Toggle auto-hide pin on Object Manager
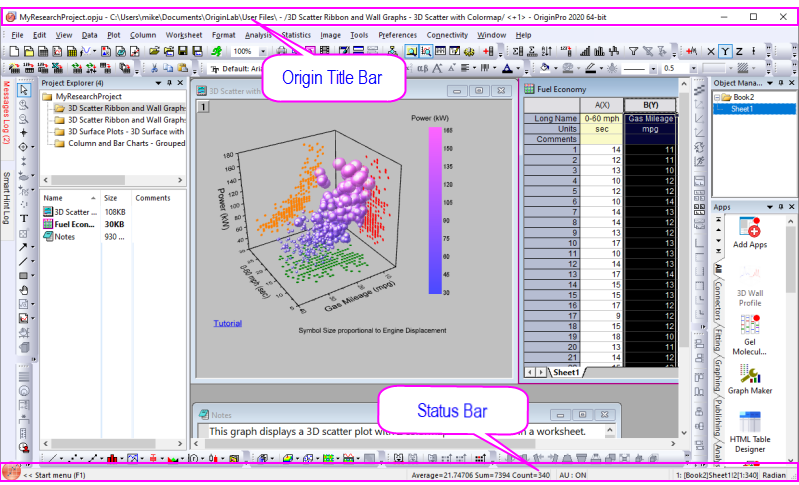This screenshot has width=799, height=485. [x=781, y=83]
